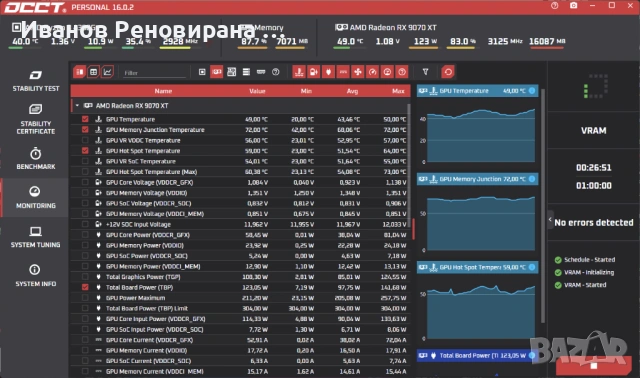Screen dimensions: 640x378
Task: Click the GPU Hot Spot graph blue dot
Action: (x=532, y=267)
